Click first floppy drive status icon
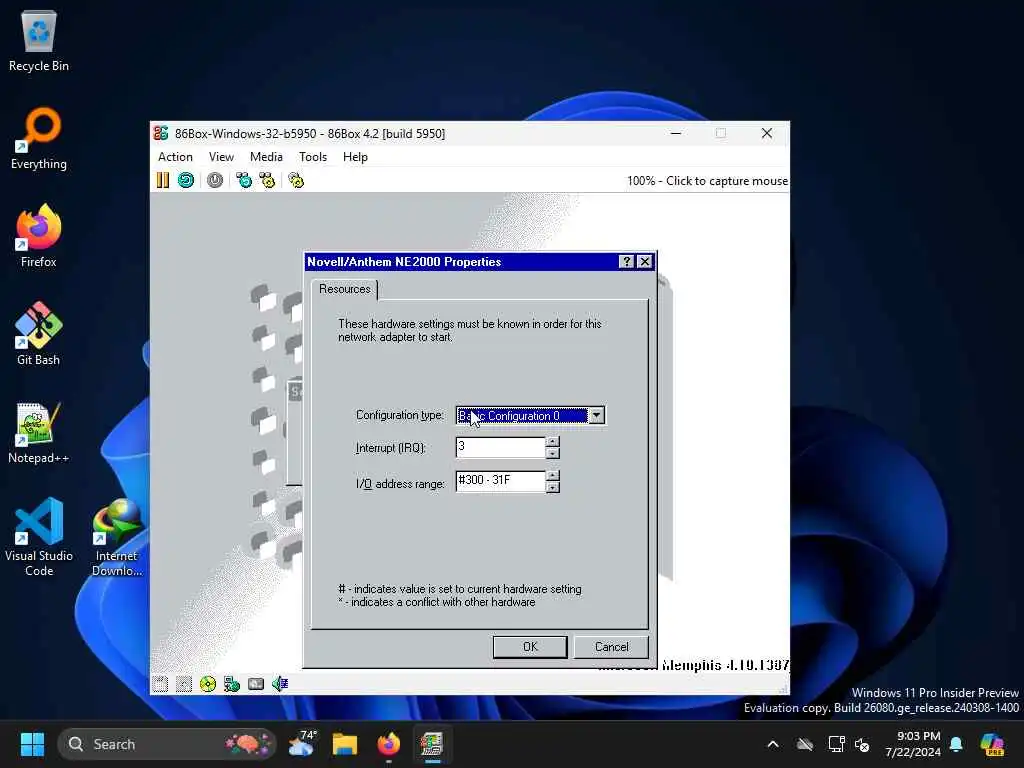This screenshot has width=1024, height=768. click(x=160, y=684)
